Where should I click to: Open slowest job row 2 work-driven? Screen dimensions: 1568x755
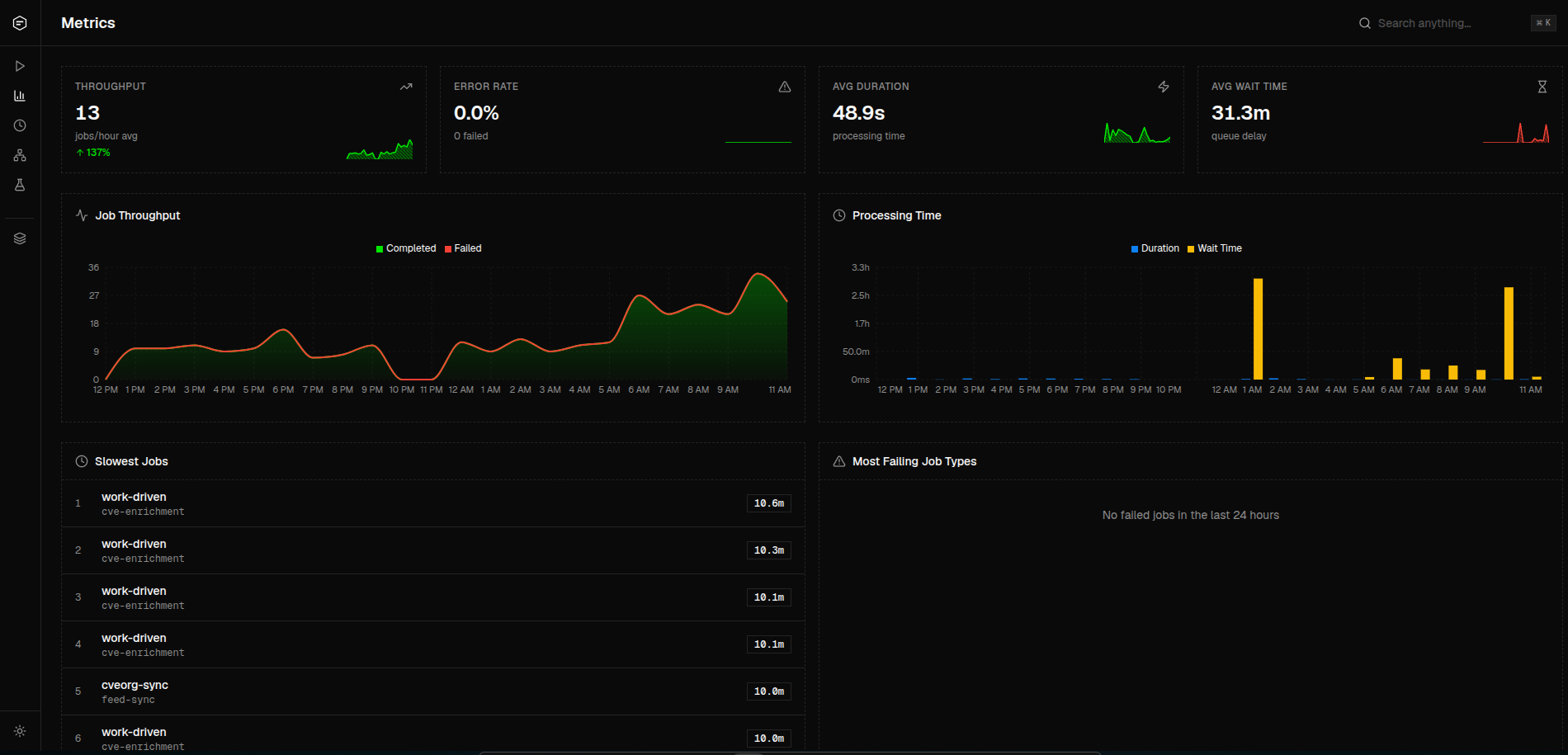coord(433,550)
